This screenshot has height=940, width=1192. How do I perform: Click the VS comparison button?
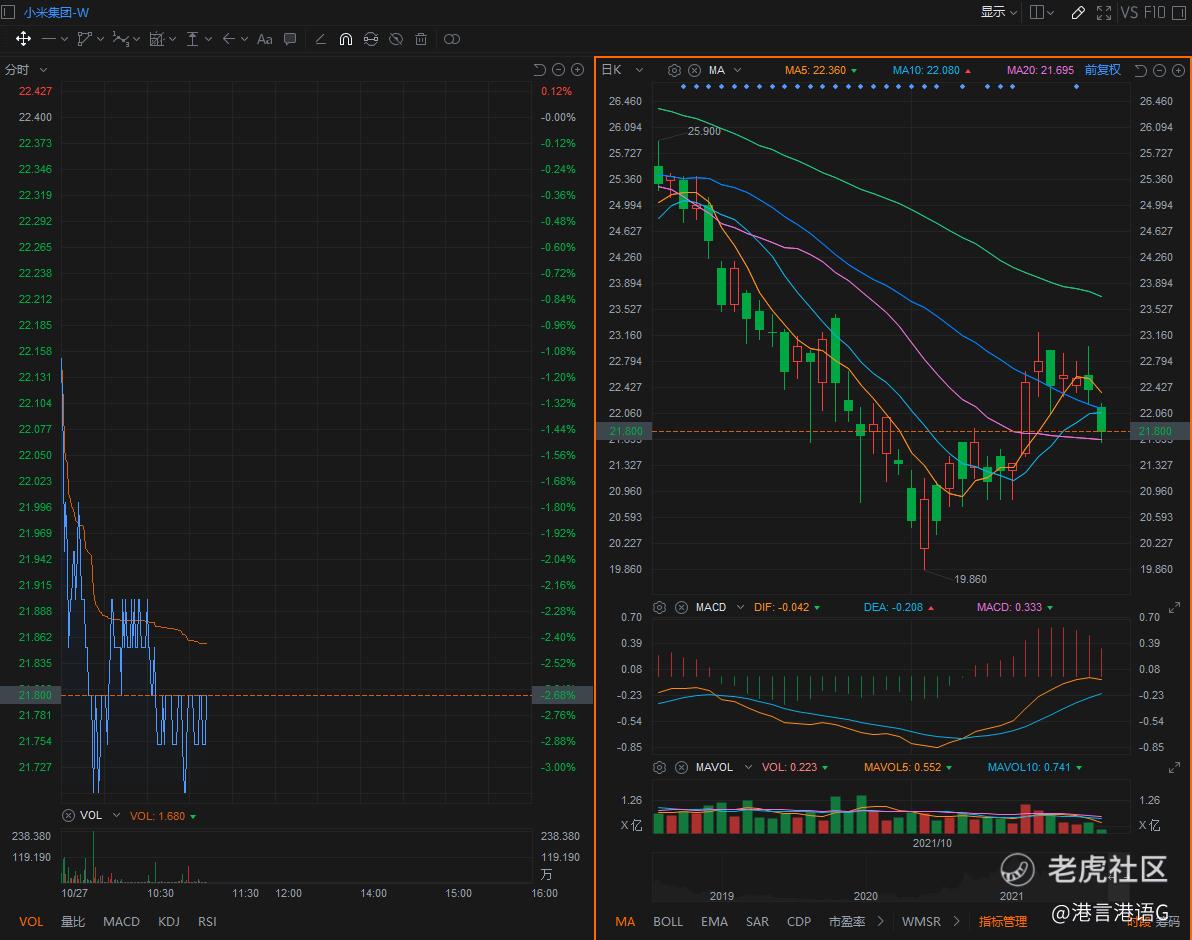coord(1129,12)
